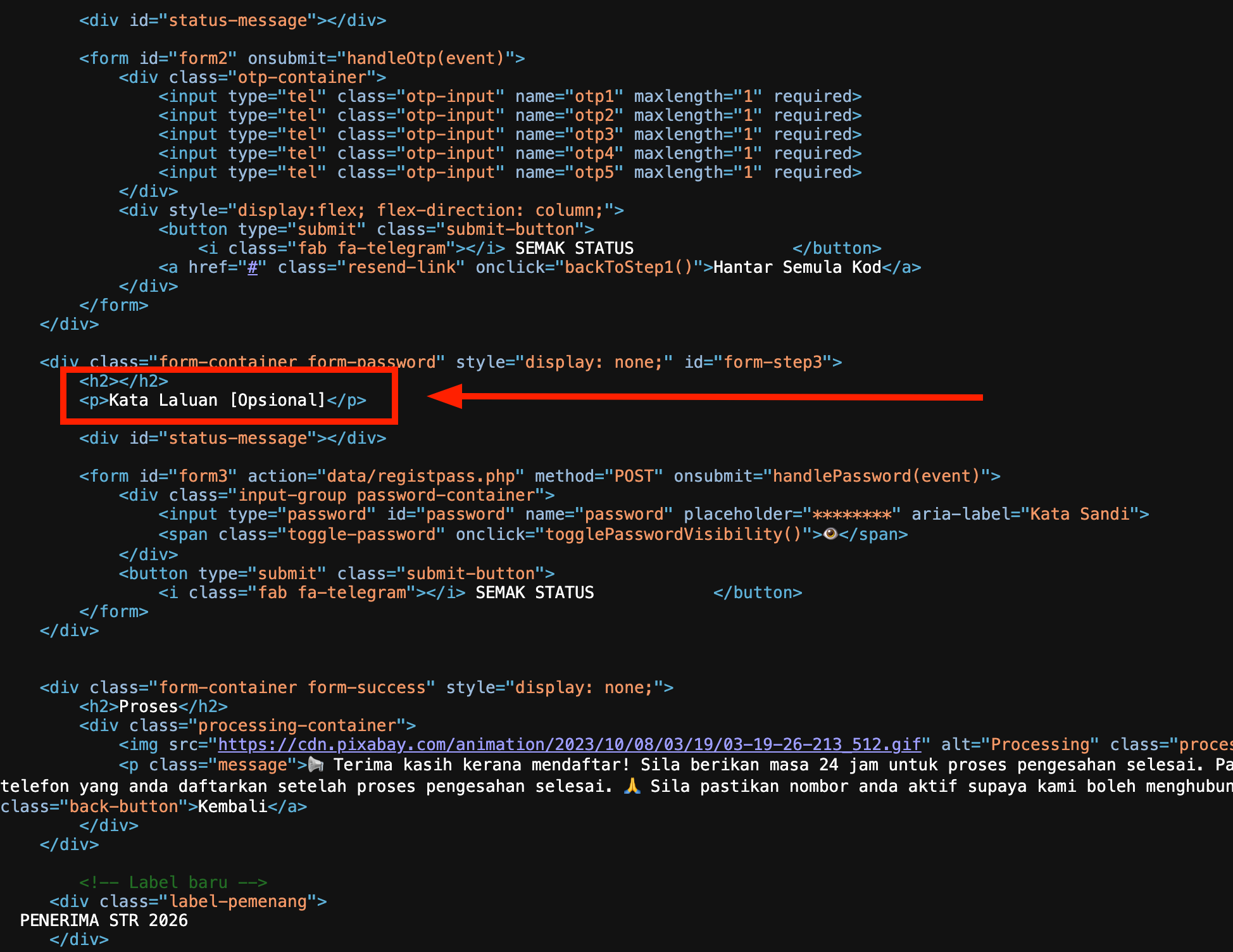The image size is (1233, 952).
Task: Click the Hantar Semula Kod anchor text
Action: [x=797, y=267]
